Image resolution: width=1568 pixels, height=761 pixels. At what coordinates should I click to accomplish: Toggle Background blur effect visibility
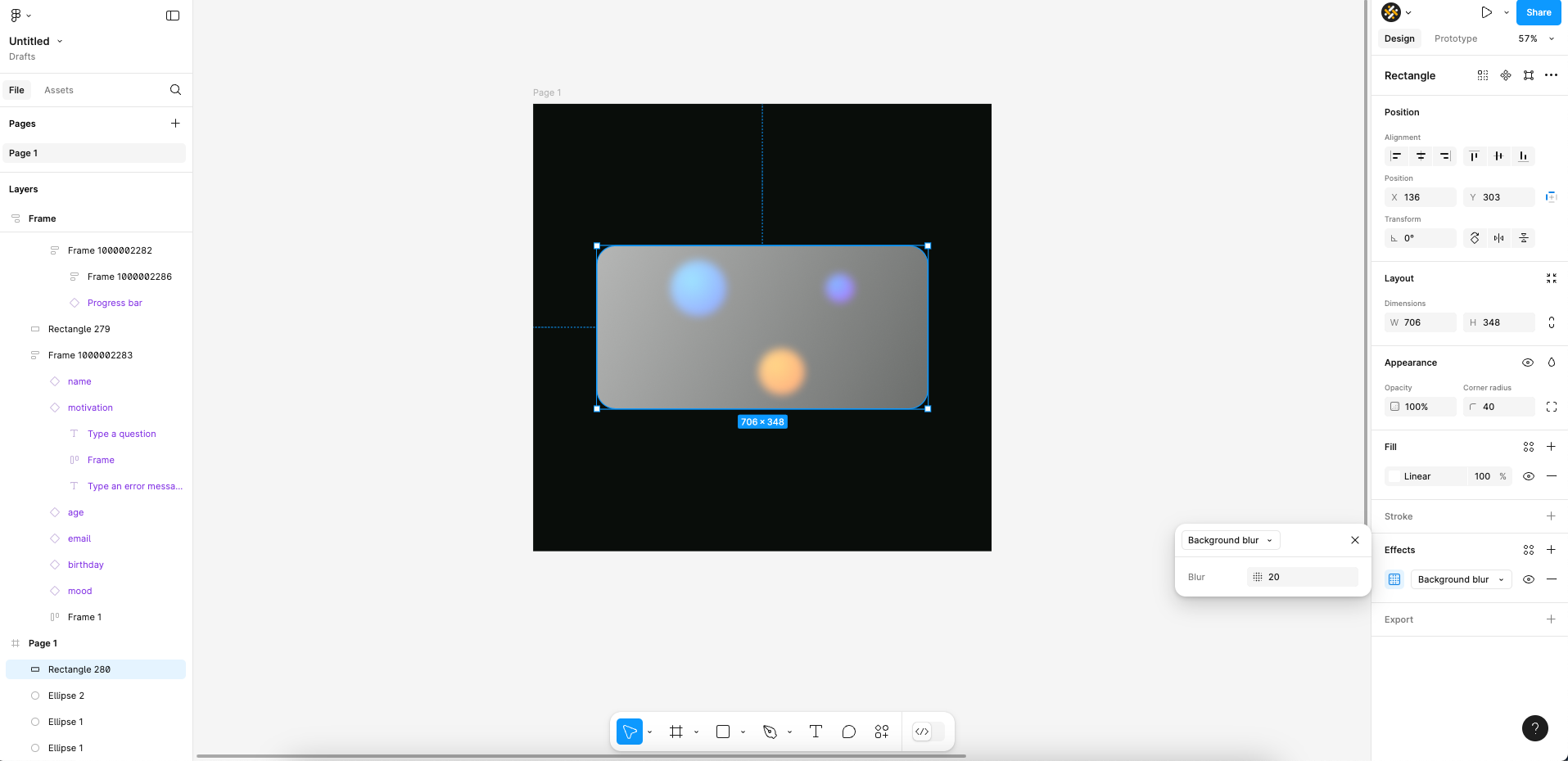(x=1529, y=579)
